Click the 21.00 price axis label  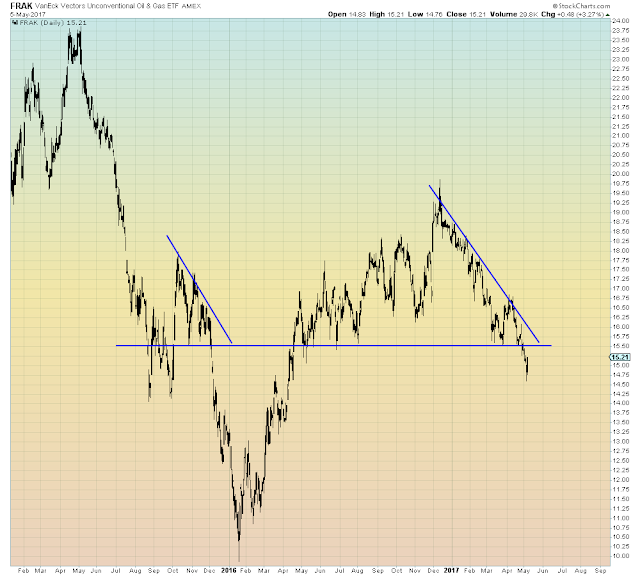pos(621,136)
